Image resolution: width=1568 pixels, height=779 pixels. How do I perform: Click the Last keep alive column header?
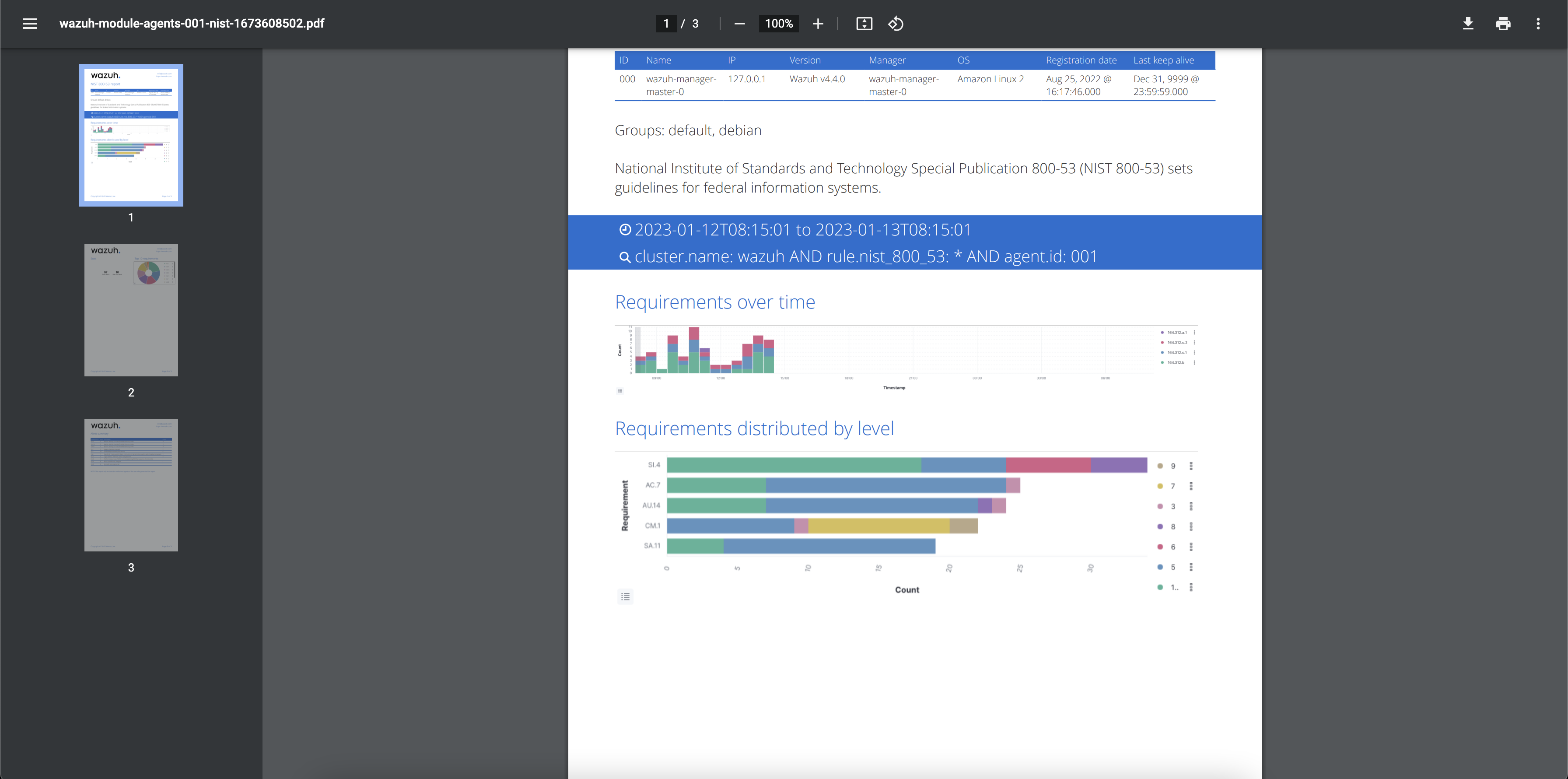[x=1163, y=60]
